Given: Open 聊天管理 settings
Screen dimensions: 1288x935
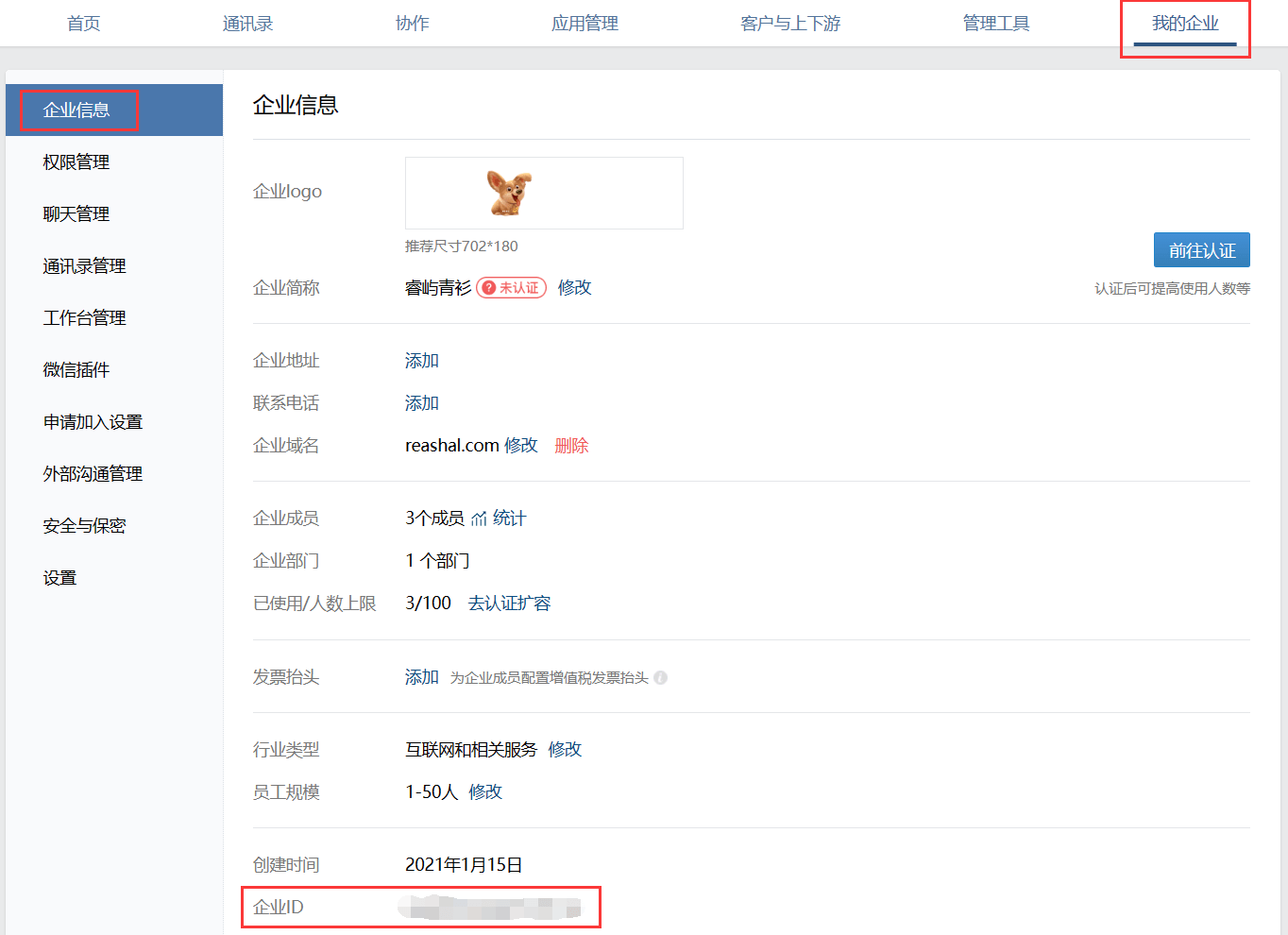Looking at the screenshot, I should [x=74, y=213].
